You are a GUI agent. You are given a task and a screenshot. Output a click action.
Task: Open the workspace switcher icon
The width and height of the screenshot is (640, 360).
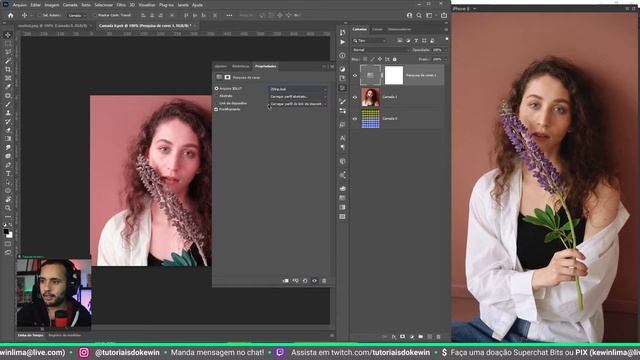pos(429,15)
